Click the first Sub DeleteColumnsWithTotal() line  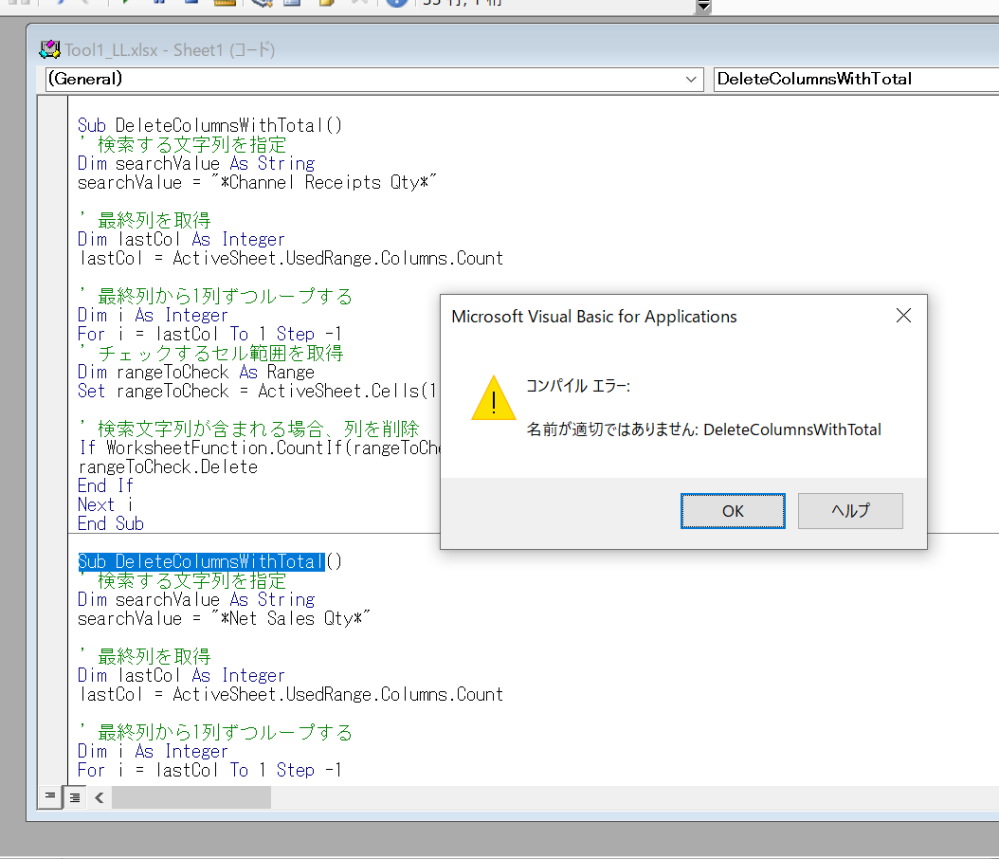210,125
